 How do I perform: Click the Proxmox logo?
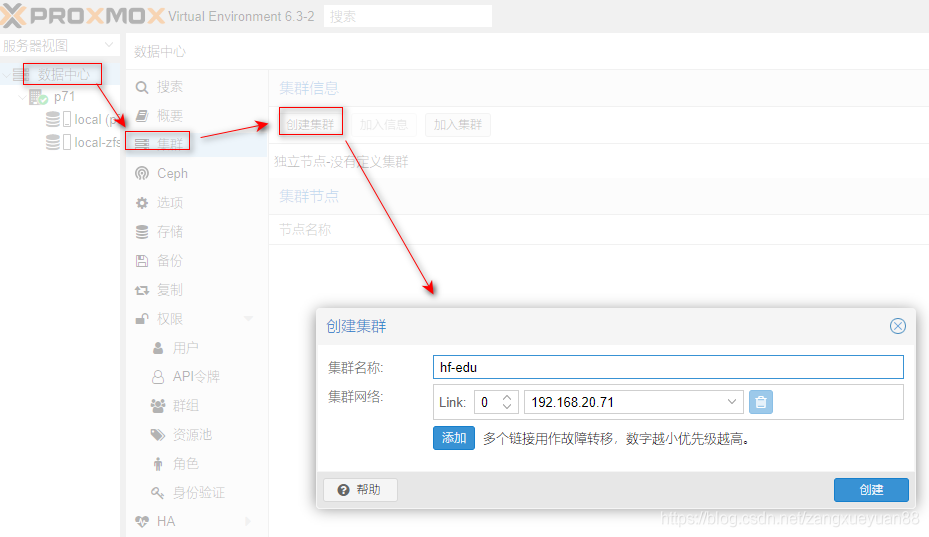click(82, 15)
